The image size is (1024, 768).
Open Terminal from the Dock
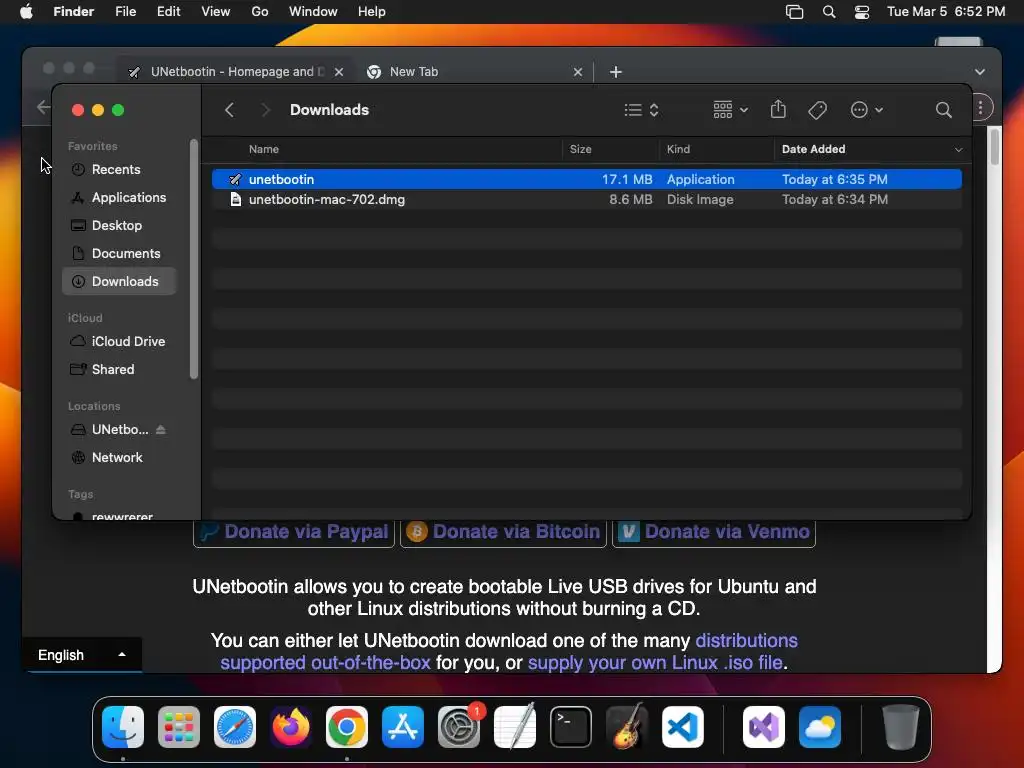[571, 727]
